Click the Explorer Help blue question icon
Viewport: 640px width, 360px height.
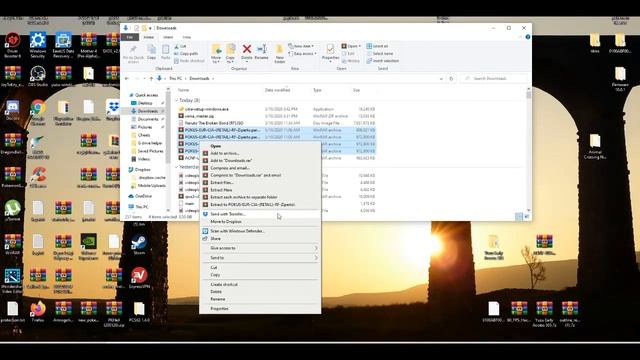click(x=528, y=37)
